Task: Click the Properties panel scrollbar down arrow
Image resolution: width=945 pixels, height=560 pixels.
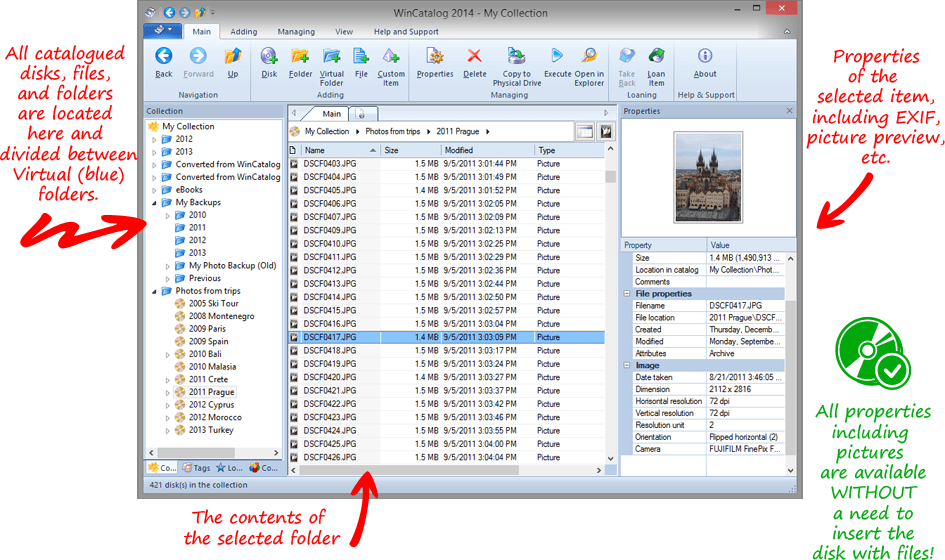Action: (x=790, y=470)
